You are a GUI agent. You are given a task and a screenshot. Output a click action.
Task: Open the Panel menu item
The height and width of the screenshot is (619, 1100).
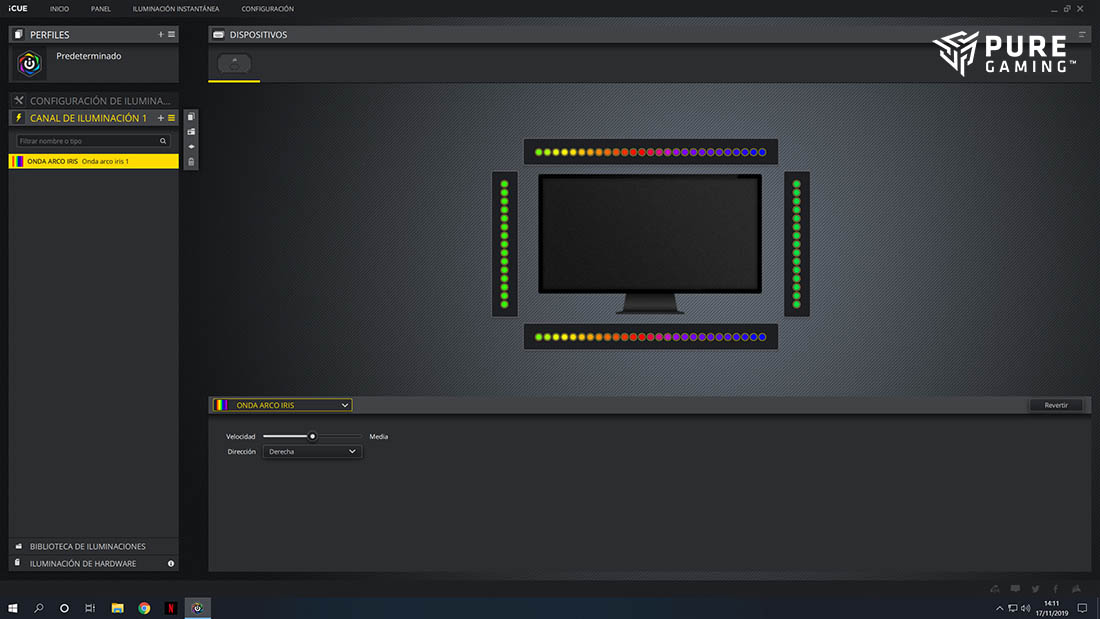tap(101, 9)
